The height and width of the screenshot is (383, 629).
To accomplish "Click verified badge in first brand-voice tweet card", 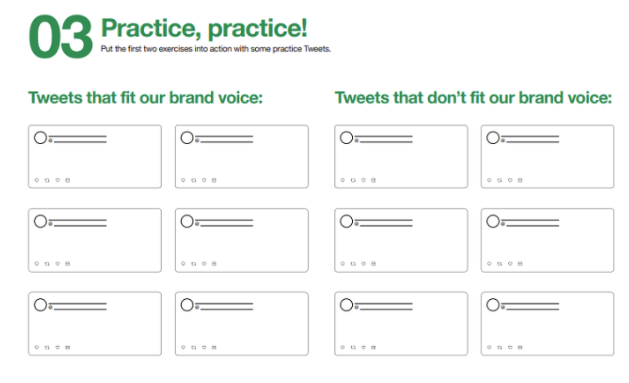I will click(x=50, y=140).
